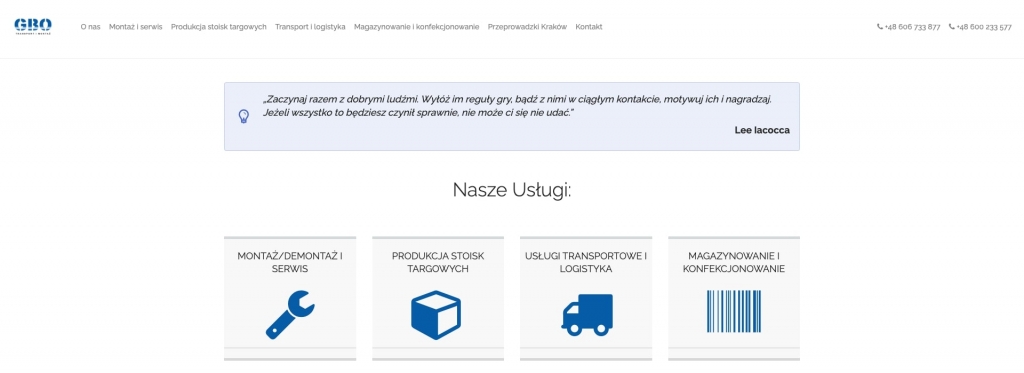The height and width of the screenshot is (373, 1024).
Task: Click the Lee Iacocca quote box
Action: pos(511,116)
